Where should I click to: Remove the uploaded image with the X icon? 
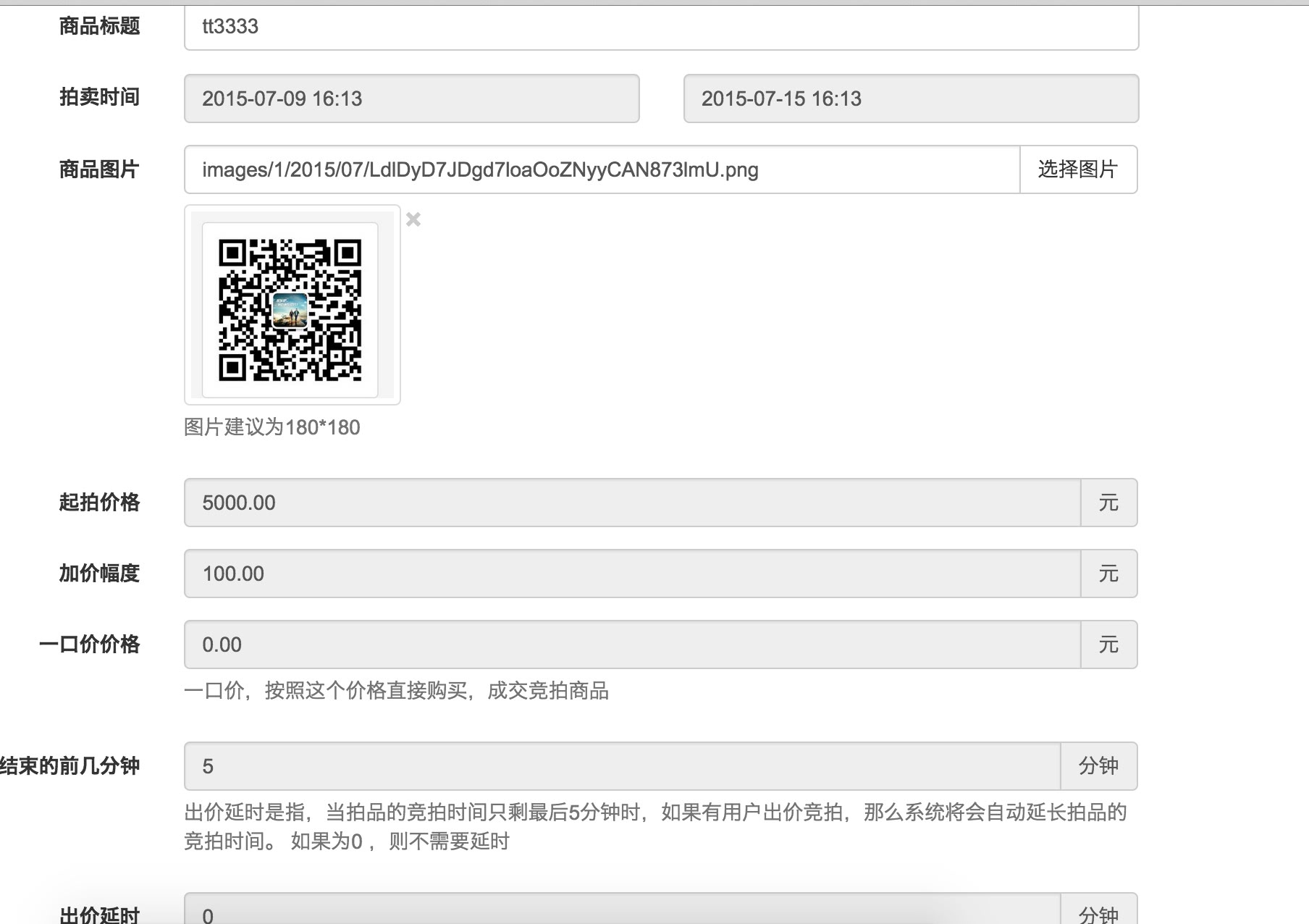click(413, 219)
